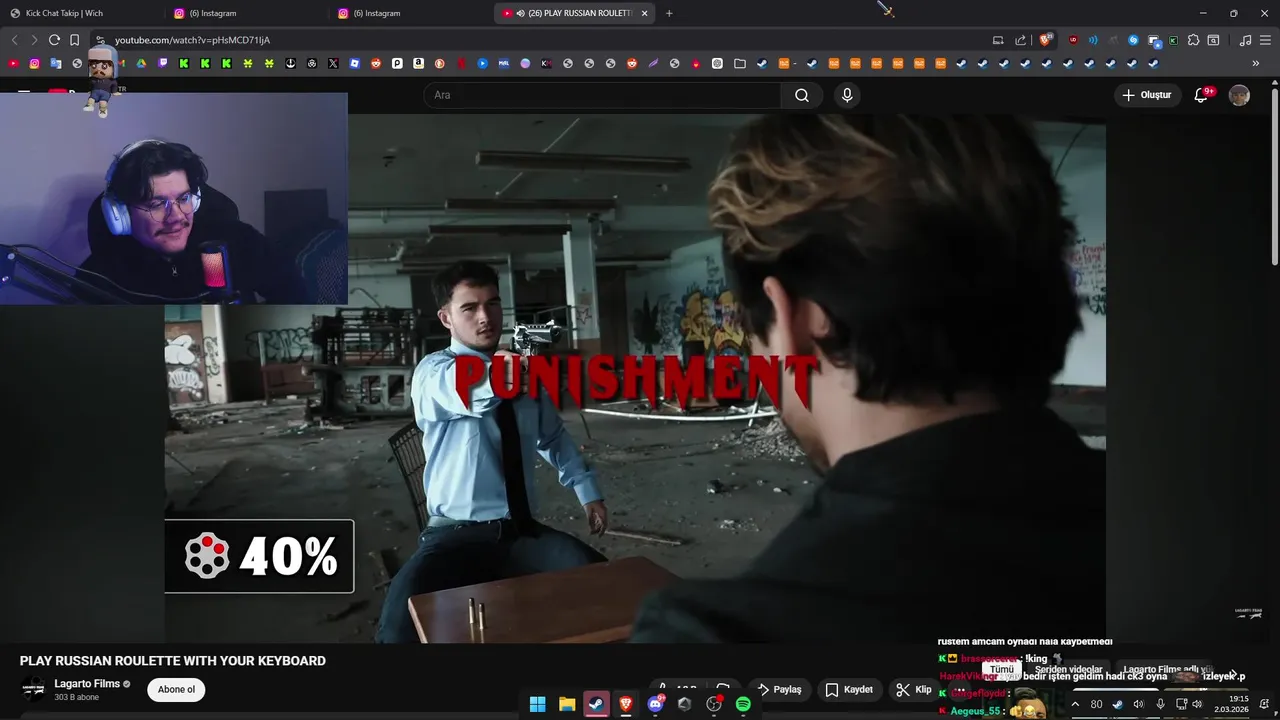1280x720 pixels.
Task: Click the Oluştur create button
Action: pyautogui.click(x=1147, y=95)
